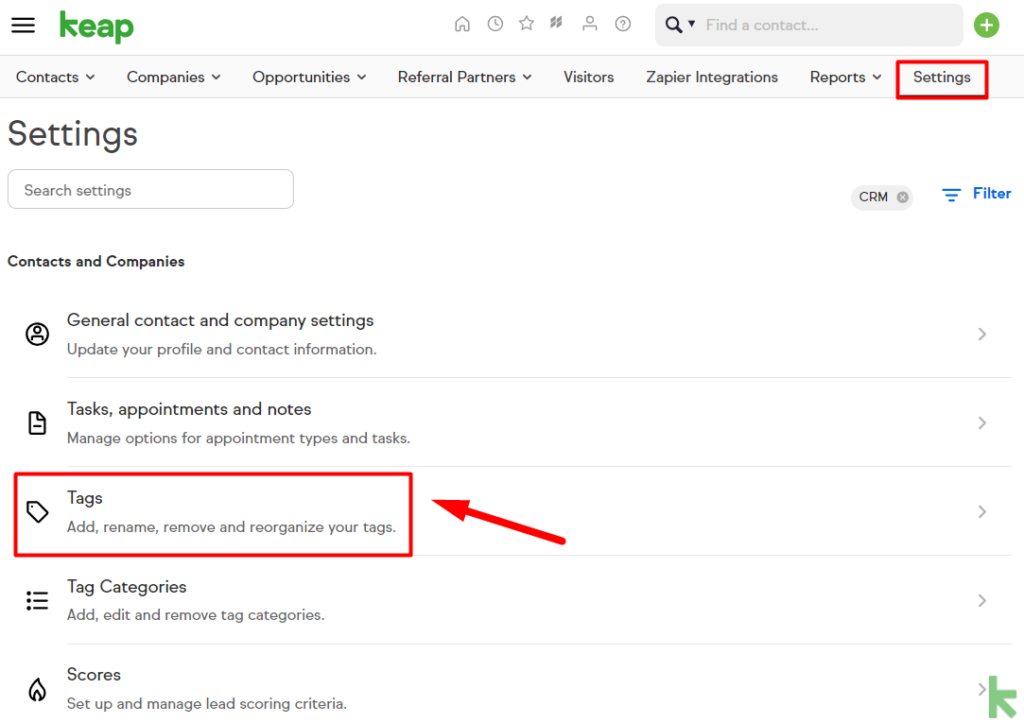Image resolution: width=1024 pixels, height=723 pixels.
Task: Click the Contacts and Companies heading
Action: [96, 261]
